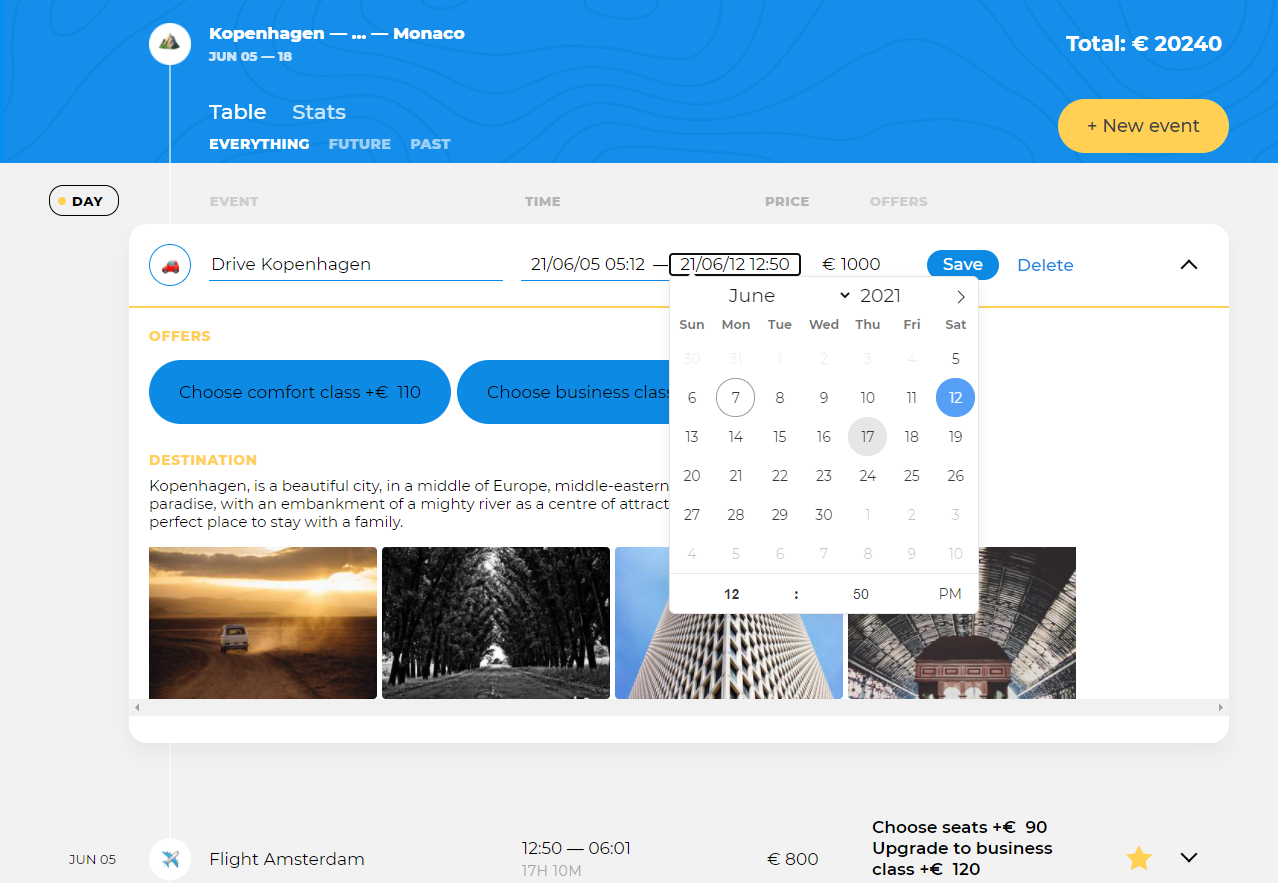Click the New event button
This screenshot has height=883, width=1278.
click(1143, 126)
